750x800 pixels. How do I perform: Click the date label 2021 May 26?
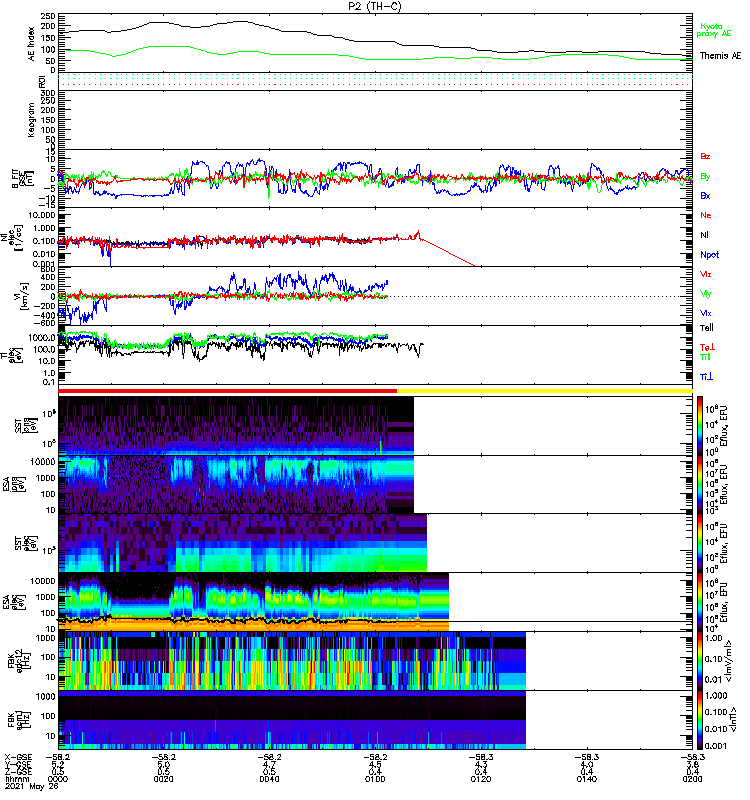tap(32, 786)
